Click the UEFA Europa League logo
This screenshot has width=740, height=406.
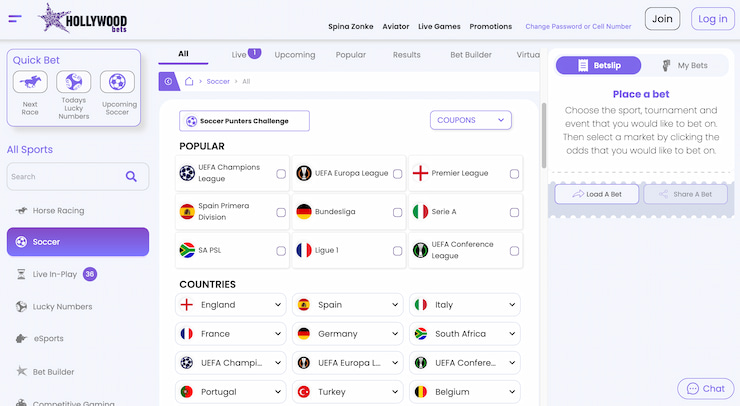(304, 173)
